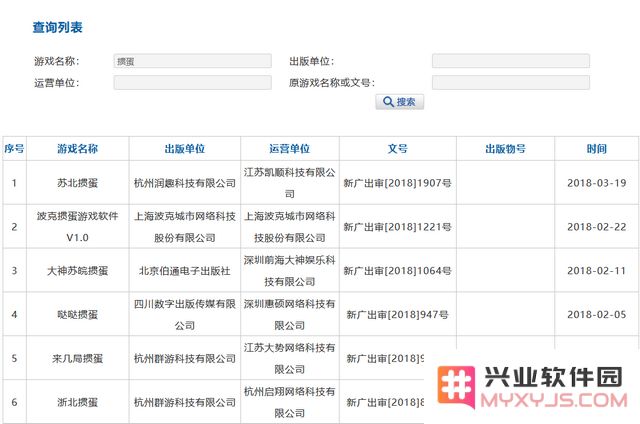Click approval number 新广出审[2018]947号
640x424 pixels.
[x=398, y=314]
